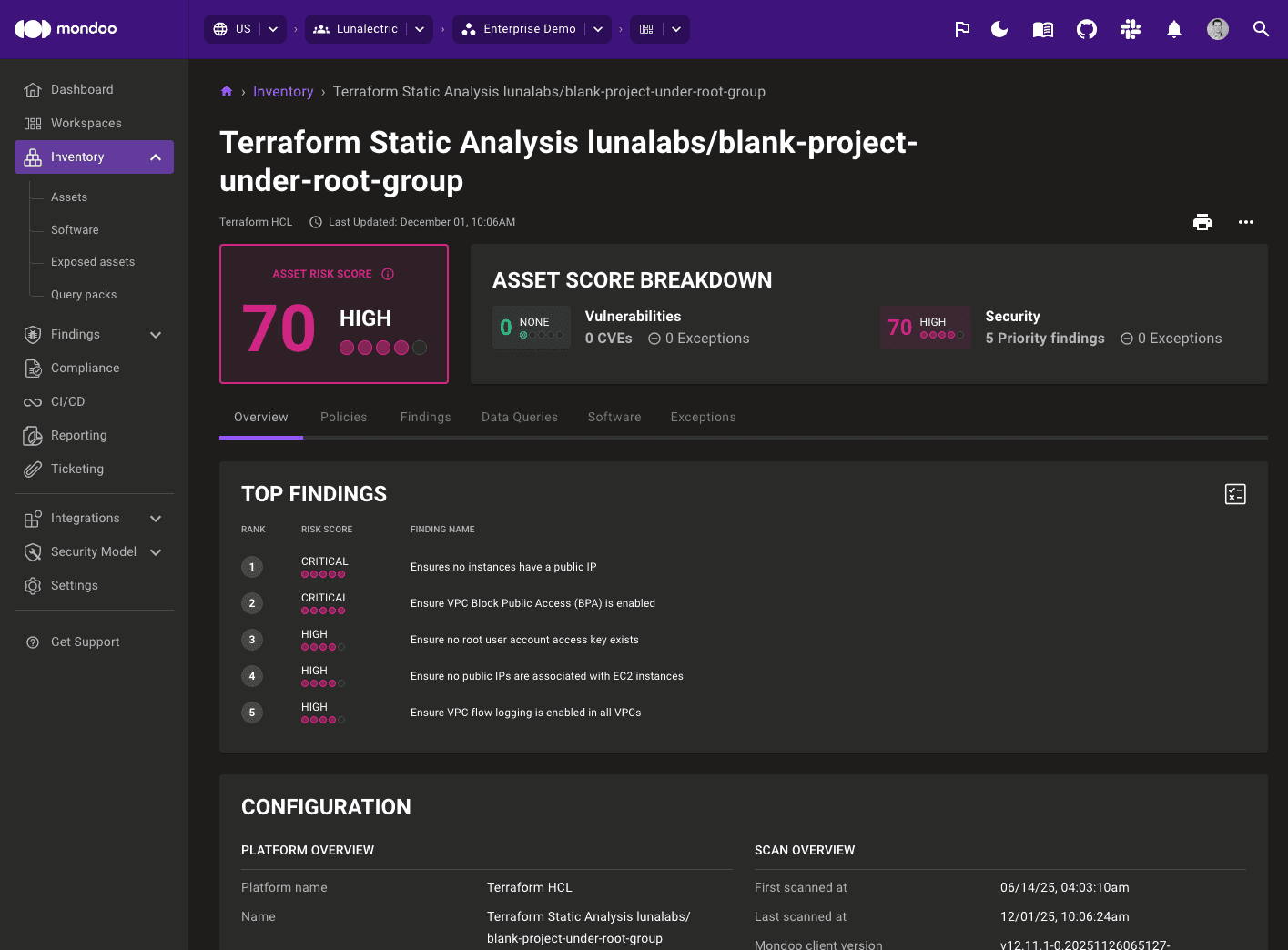Collapse the Inventory sidebar section
Screen dimensions: 1288x950
pyautogui.click(x=155, y=157)
